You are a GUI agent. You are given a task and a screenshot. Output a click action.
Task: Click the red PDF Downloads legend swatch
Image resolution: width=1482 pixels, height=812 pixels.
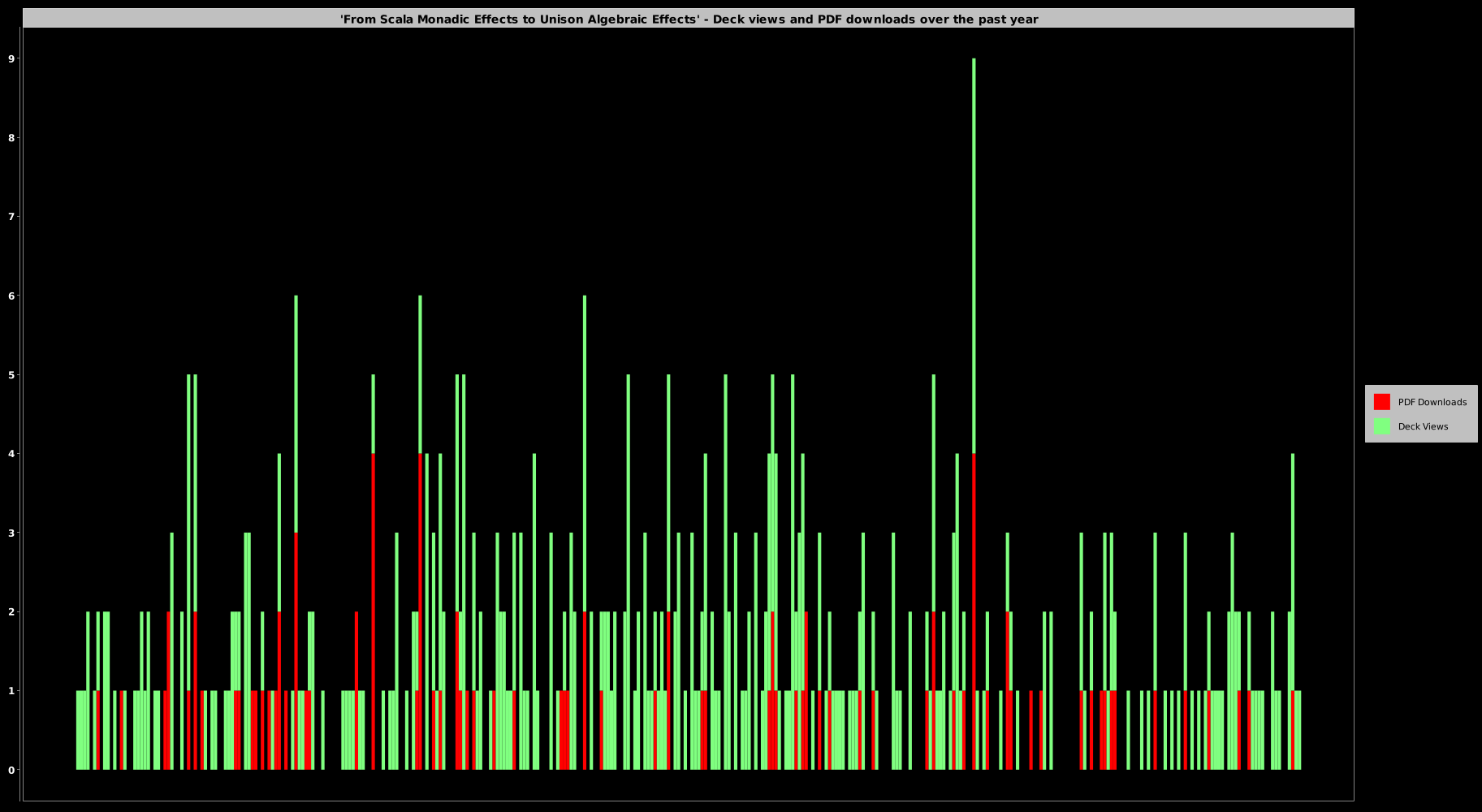click(1381, 402)
